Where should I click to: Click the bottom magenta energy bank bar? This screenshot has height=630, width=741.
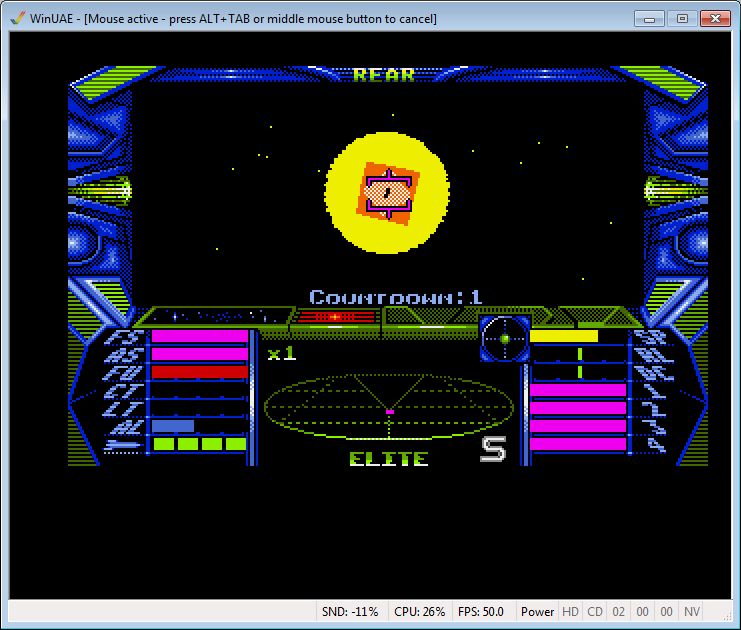578,444
